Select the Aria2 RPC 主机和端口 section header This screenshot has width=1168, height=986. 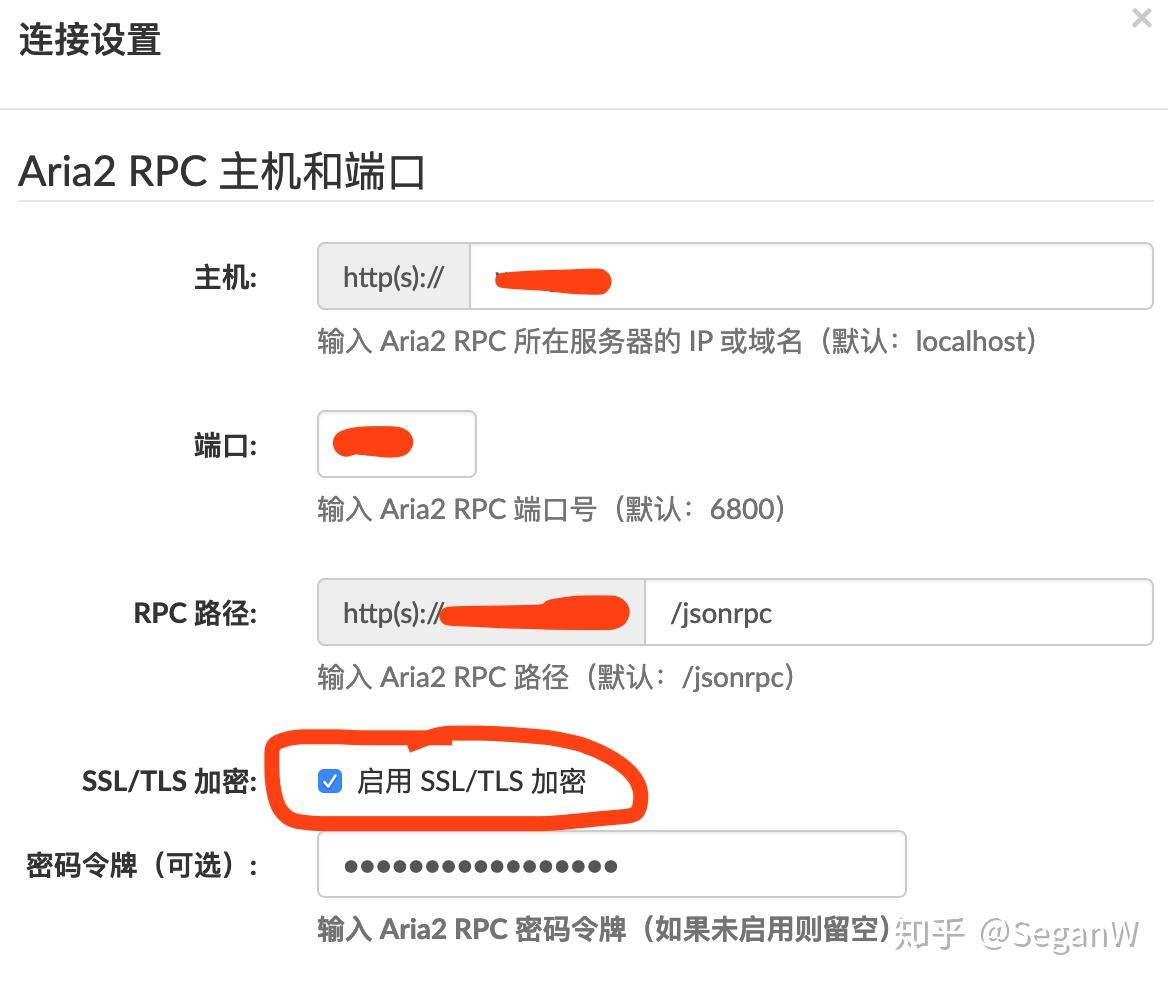pyautogui.click(x=222, y=170)
